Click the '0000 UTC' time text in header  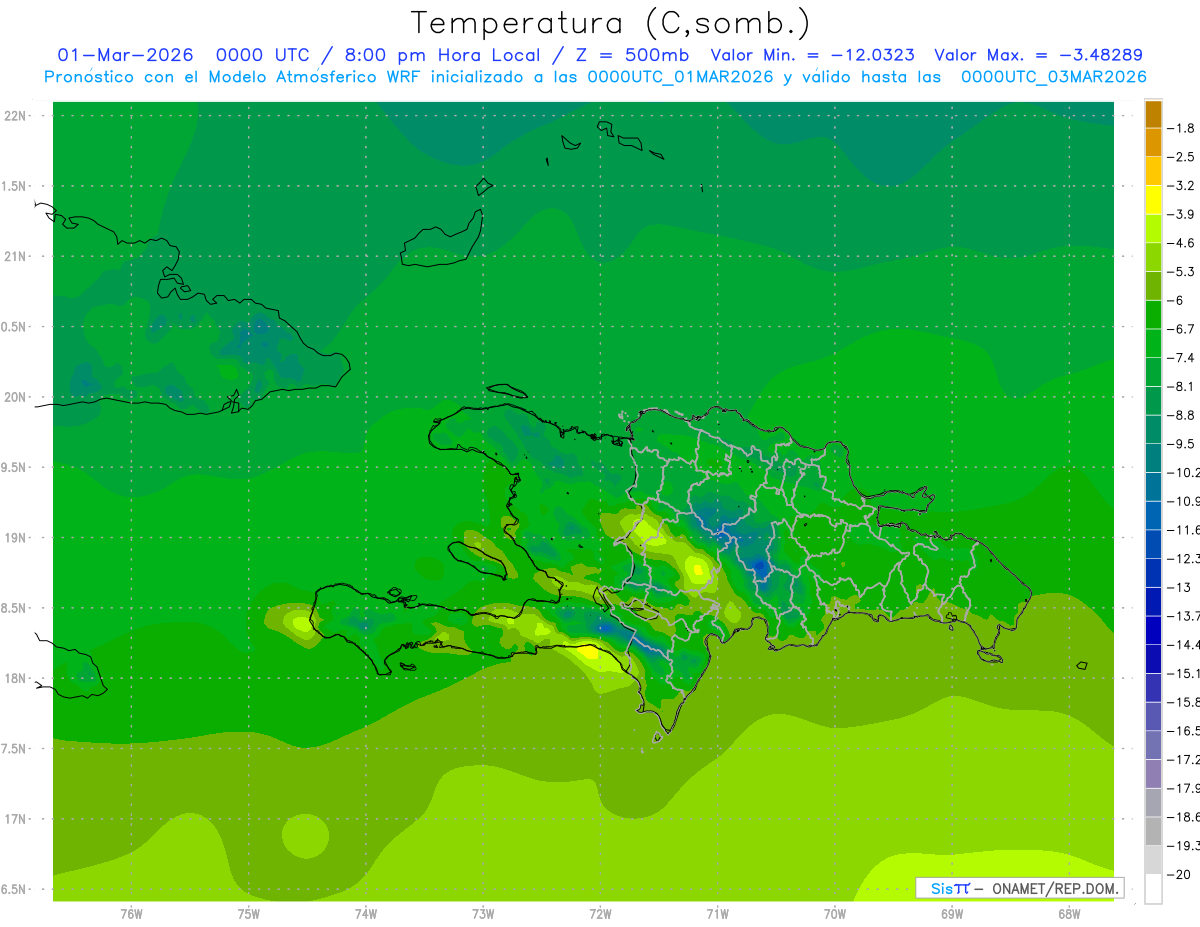point(264,55)
